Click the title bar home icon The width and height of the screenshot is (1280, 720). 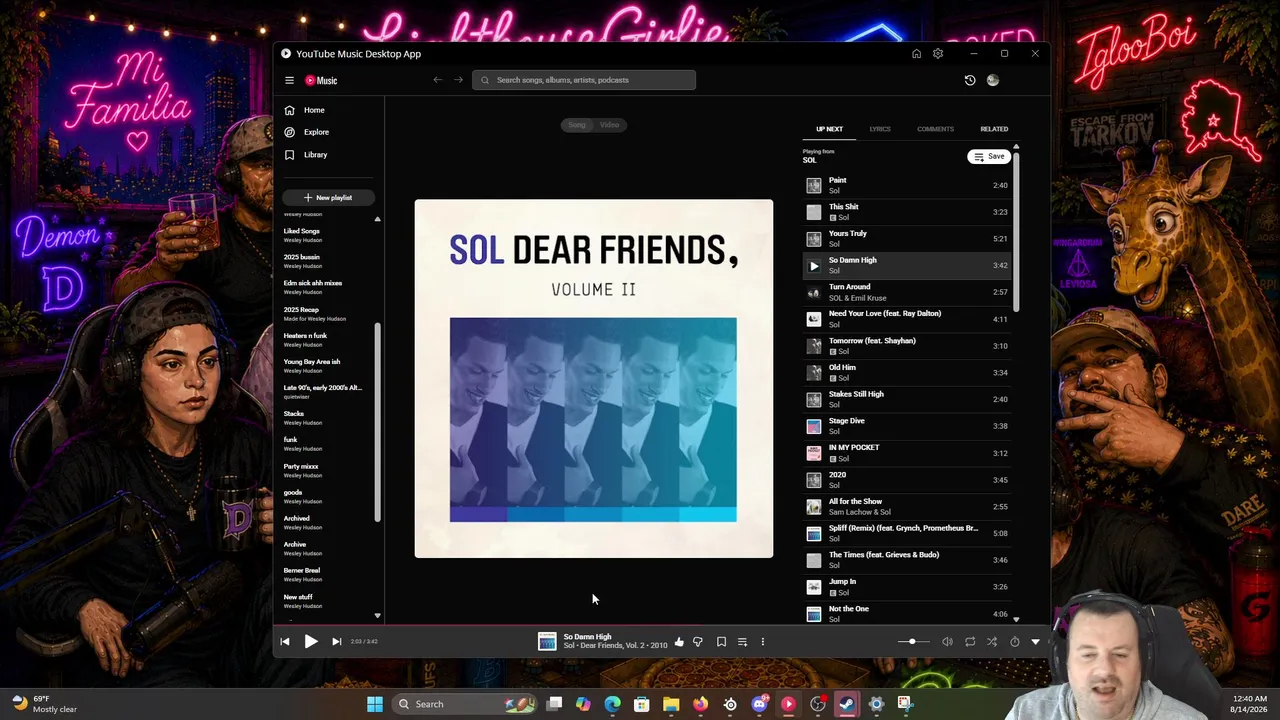point(916,54)
